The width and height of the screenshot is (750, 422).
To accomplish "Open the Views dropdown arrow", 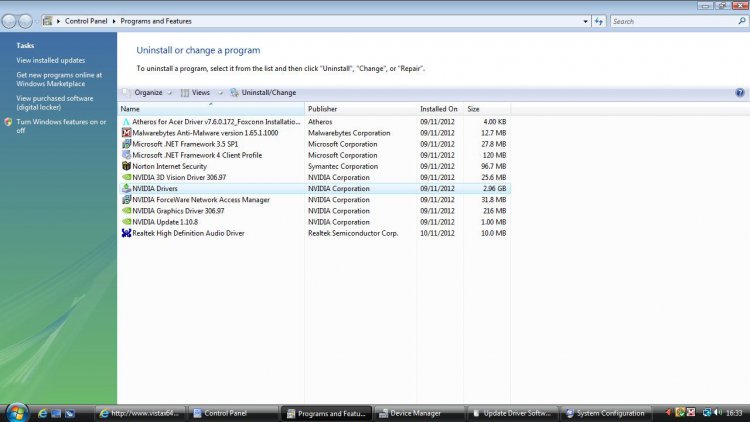I will pos(221,93).
